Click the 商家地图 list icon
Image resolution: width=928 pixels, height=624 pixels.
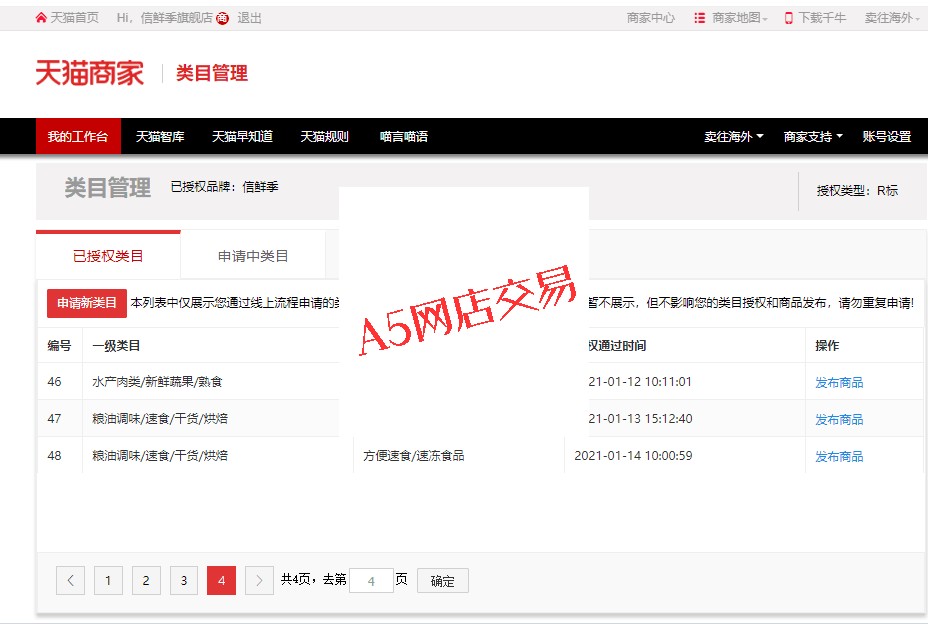click(700, 18)
